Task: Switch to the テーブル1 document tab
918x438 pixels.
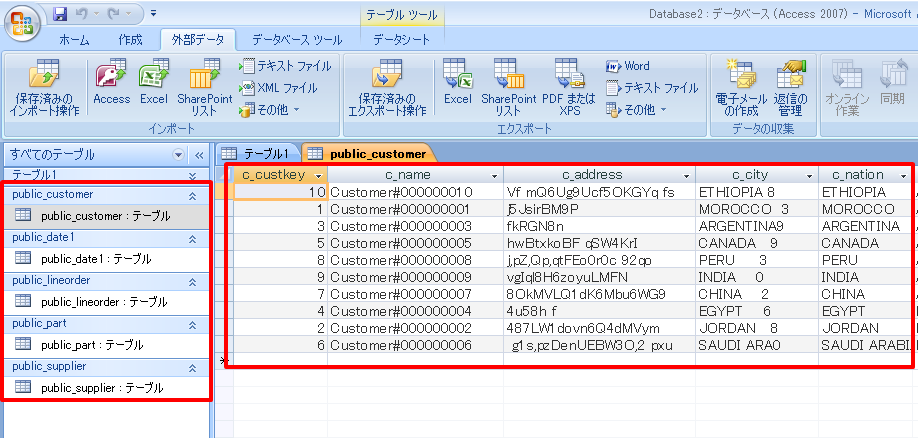Action: (x=257, y=153)
